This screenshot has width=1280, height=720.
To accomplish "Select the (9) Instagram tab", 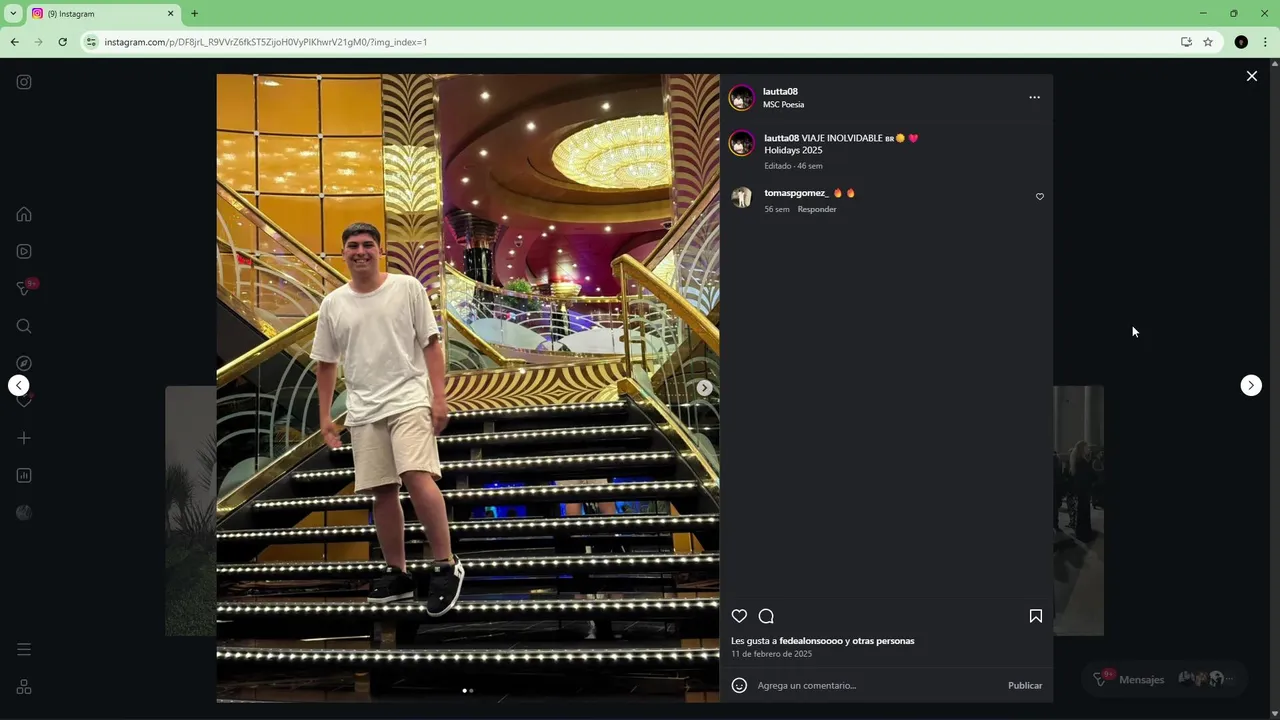I will 103,14.
